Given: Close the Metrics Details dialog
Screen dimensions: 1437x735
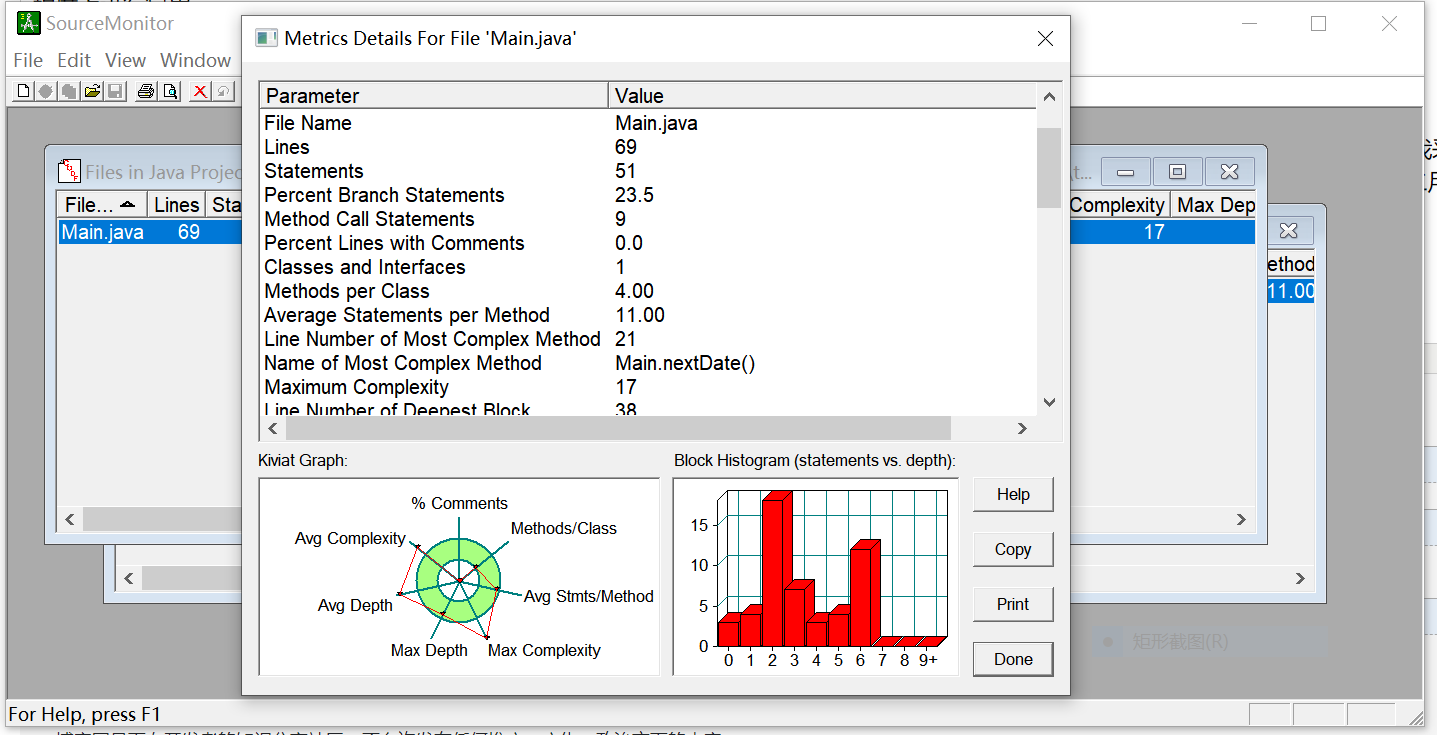Looking at the screenshot, I should click(1045, 39).
